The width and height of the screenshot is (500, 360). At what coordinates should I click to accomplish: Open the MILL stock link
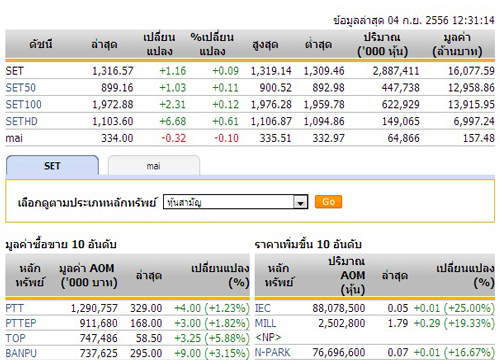(266, 323)
